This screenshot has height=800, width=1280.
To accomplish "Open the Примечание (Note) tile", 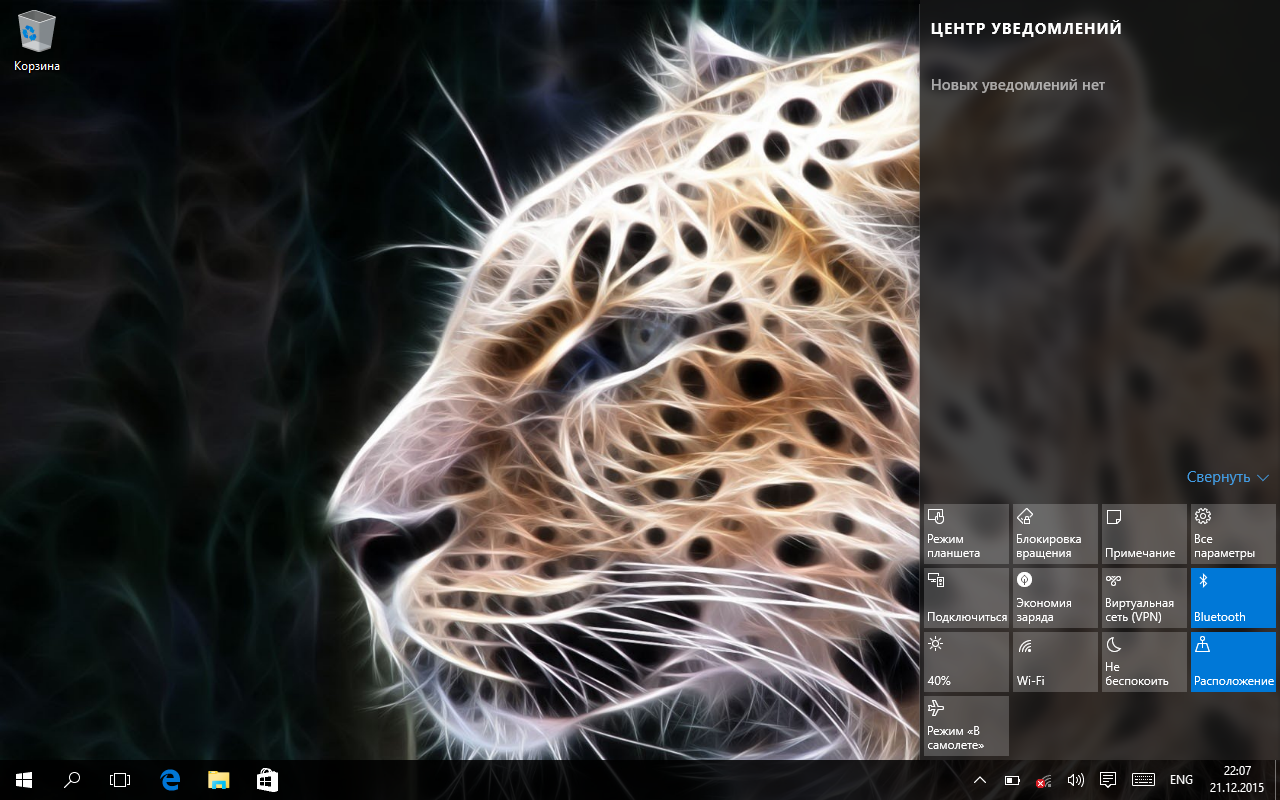I will click(x=1144, y=534).
